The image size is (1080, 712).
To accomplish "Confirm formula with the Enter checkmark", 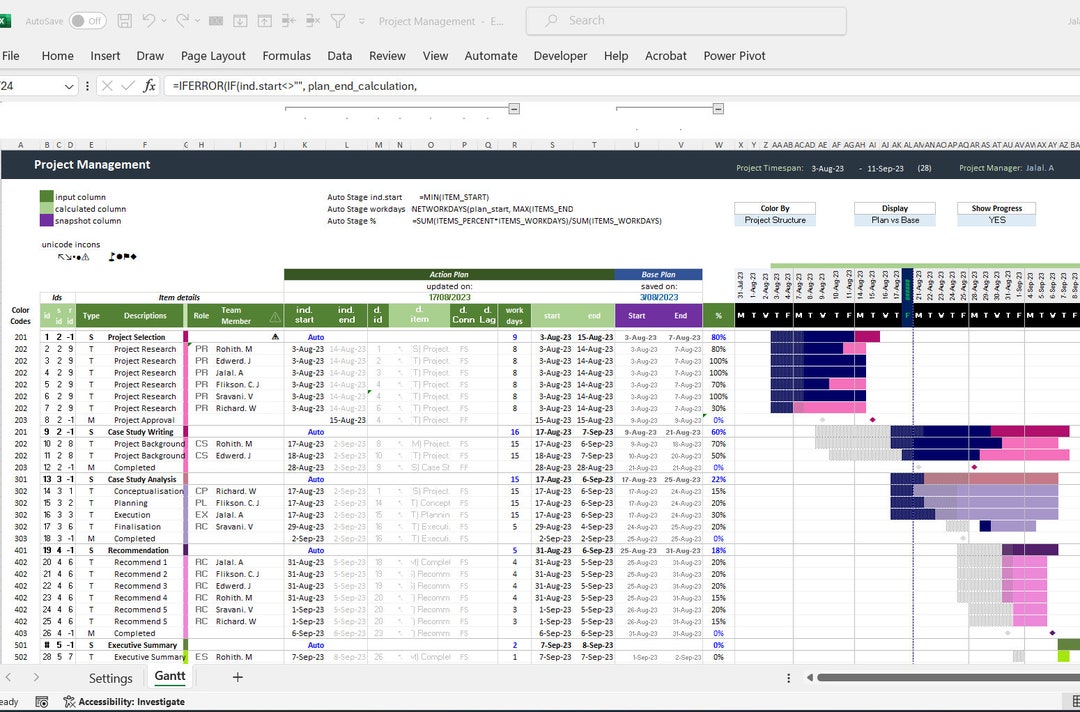I will (127, 86).
